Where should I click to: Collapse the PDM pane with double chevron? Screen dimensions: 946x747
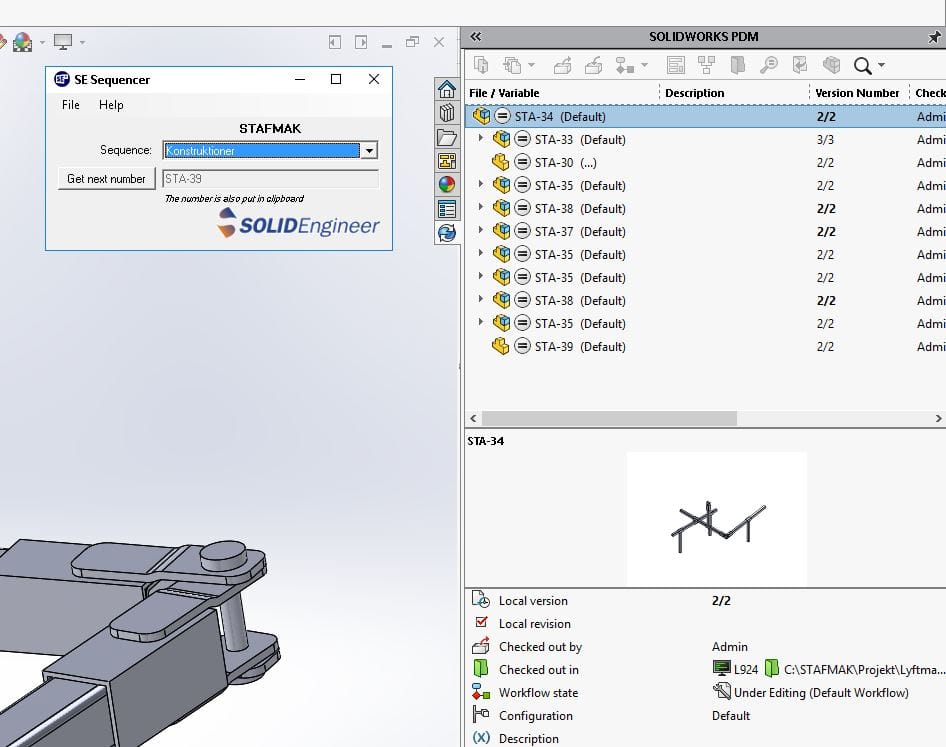click(476, 37)
